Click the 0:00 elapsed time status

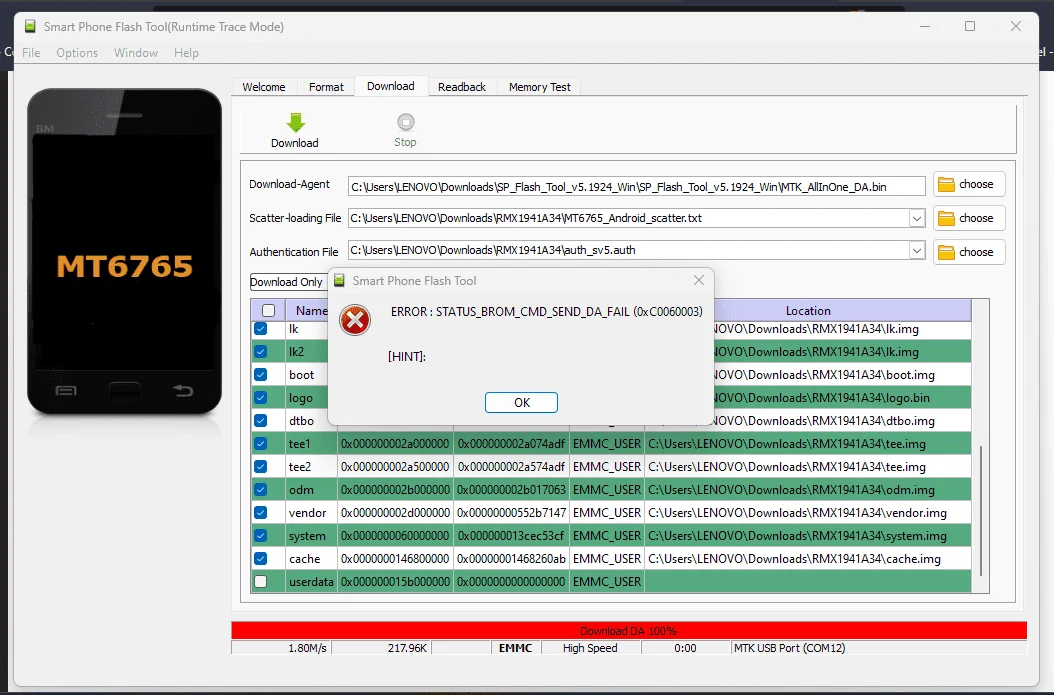(x=685, y=648)
